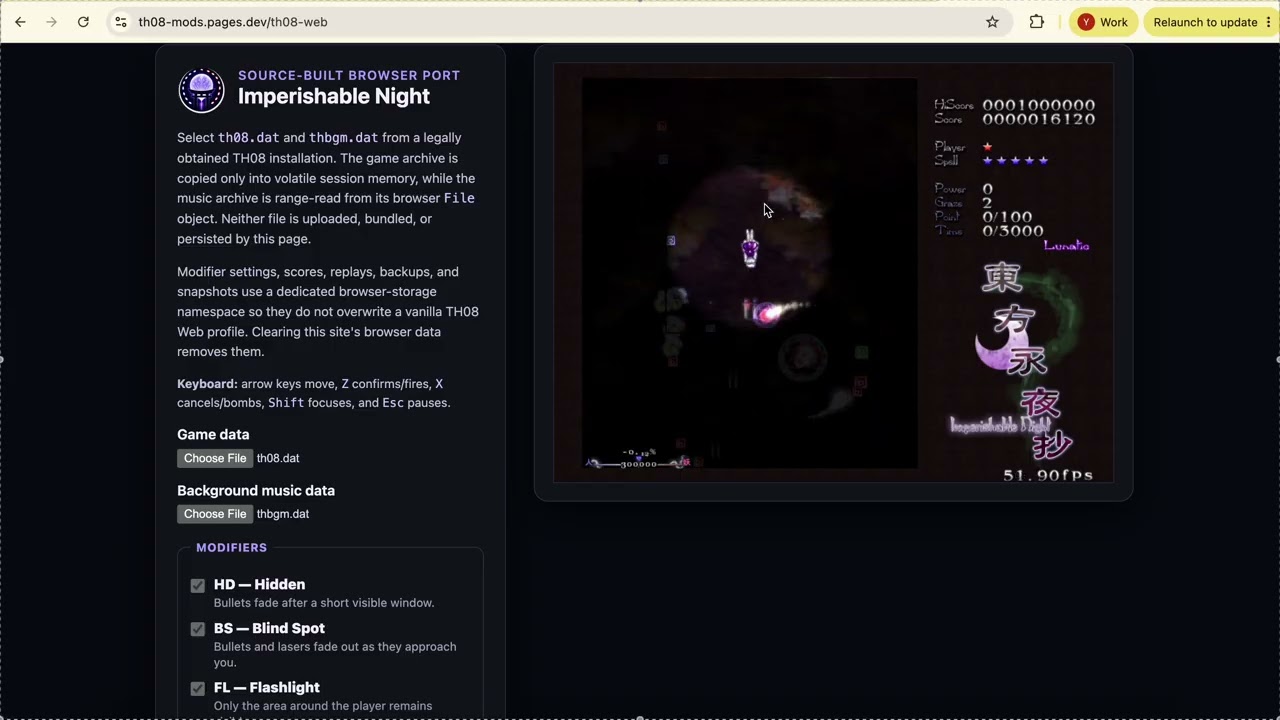Click the 'HD — Hidden' modifier label
1280x720 pixels.
point(260,585)
